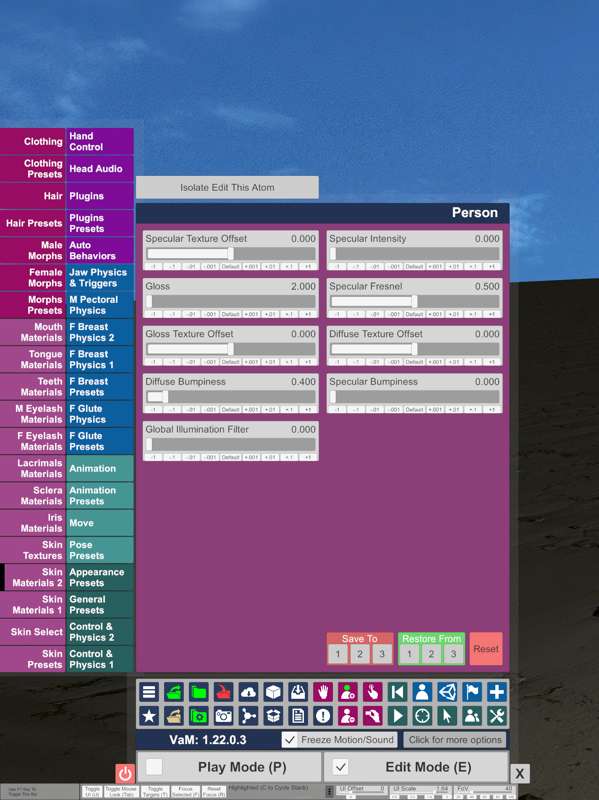Screen dimensions: 599x800
Task: Click the red power quit button
Action: click(125, 773)
